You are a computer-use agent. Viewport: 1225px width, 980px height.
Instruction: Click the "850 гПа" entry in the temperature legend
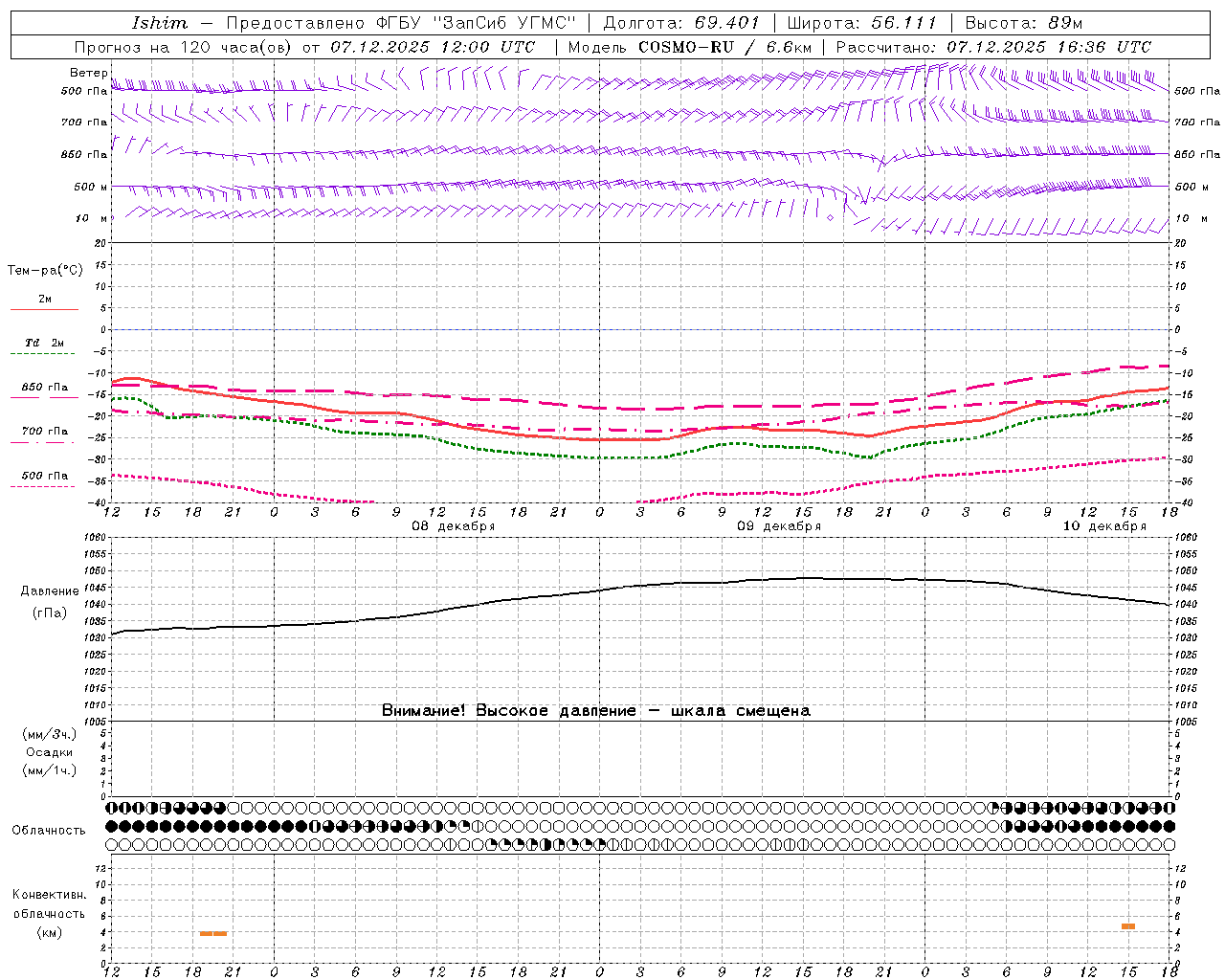pyautogui.click(x=44, y=388)
